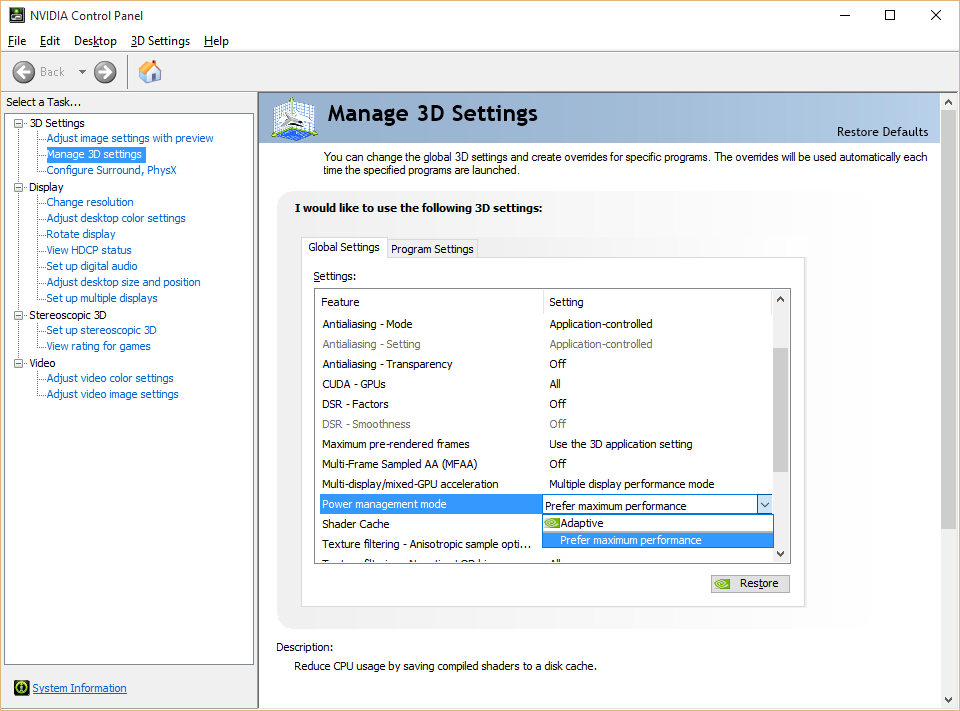Collapse the Stereoscopic 3D tree node

tap(18, 315)
